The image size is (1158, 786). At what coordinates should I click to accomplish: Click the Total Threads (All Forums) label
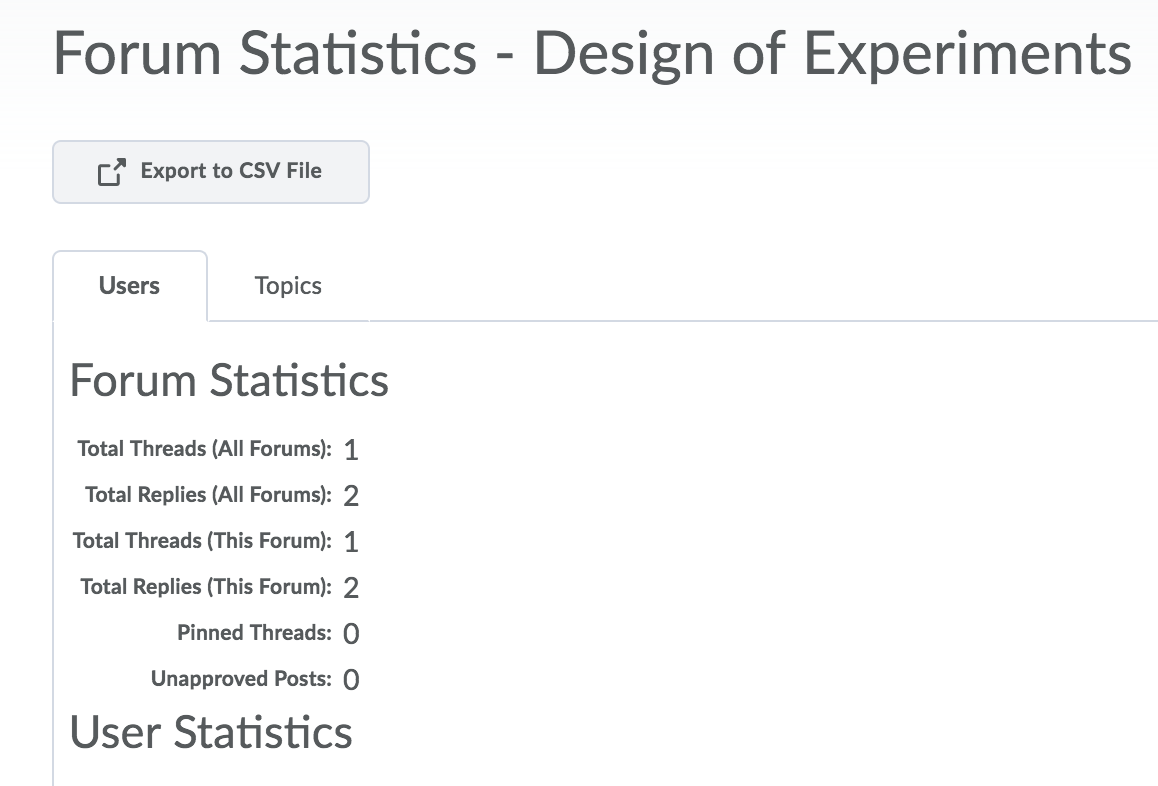pos(204,449)
